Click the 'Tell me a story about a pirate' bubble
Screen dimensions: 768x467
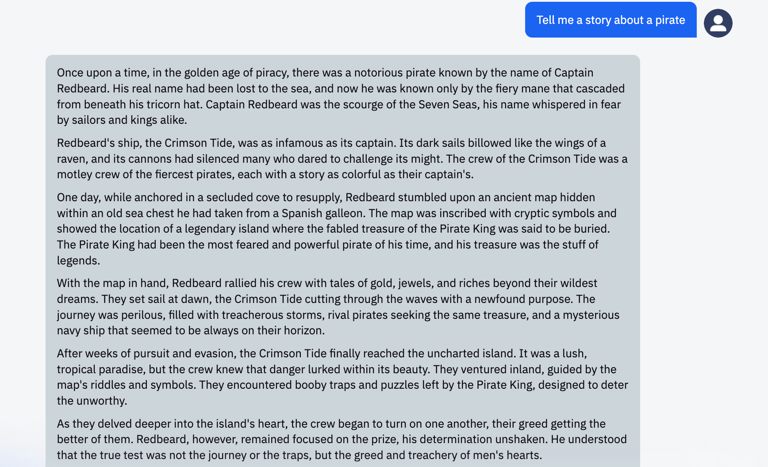[611, 20]
